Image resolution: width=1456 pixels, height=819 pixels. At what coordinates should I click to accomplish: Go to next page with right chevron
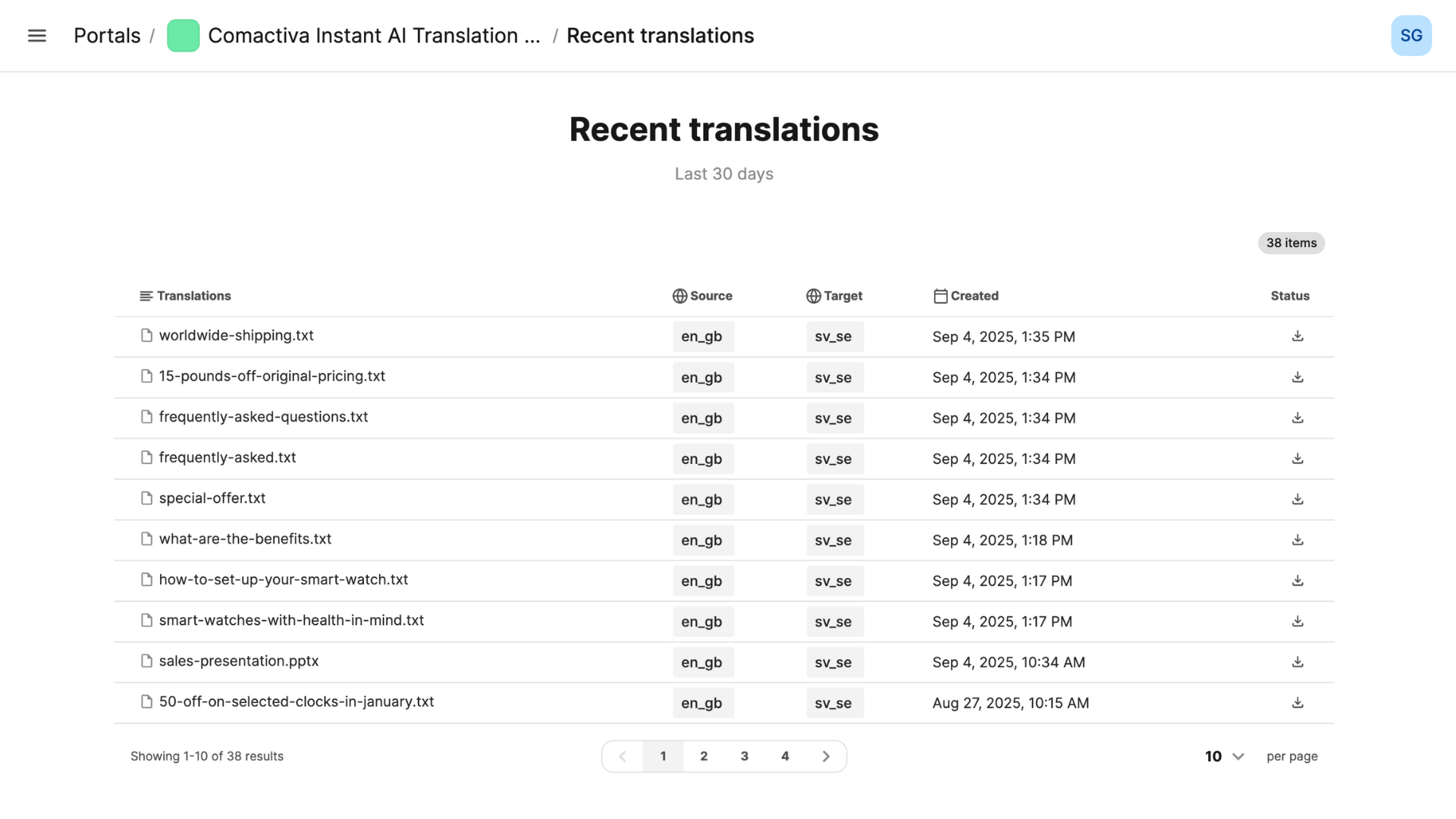click(x=826, y=756)
